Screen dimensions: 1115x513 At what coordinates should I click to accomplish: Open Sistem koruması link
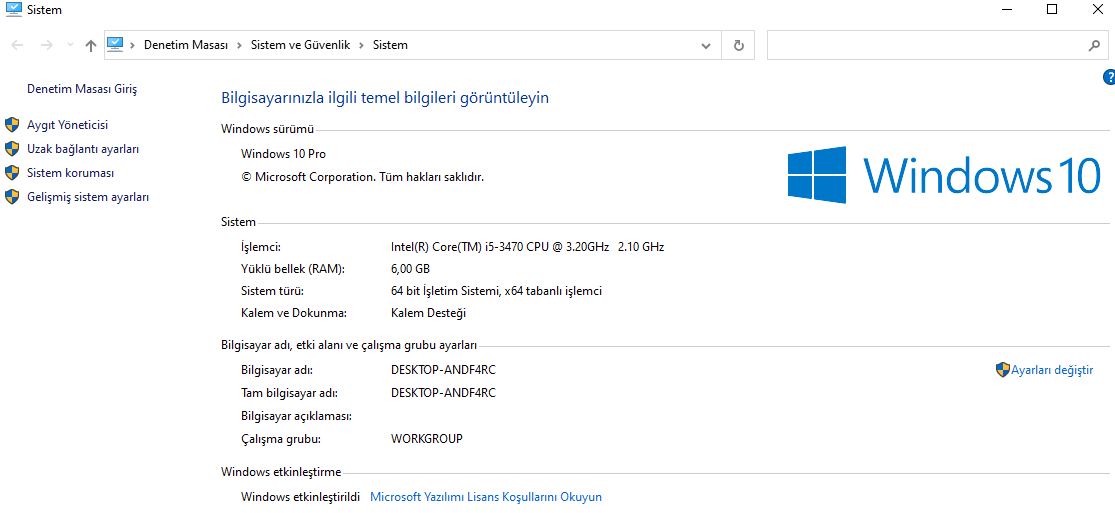pos(70,173)
